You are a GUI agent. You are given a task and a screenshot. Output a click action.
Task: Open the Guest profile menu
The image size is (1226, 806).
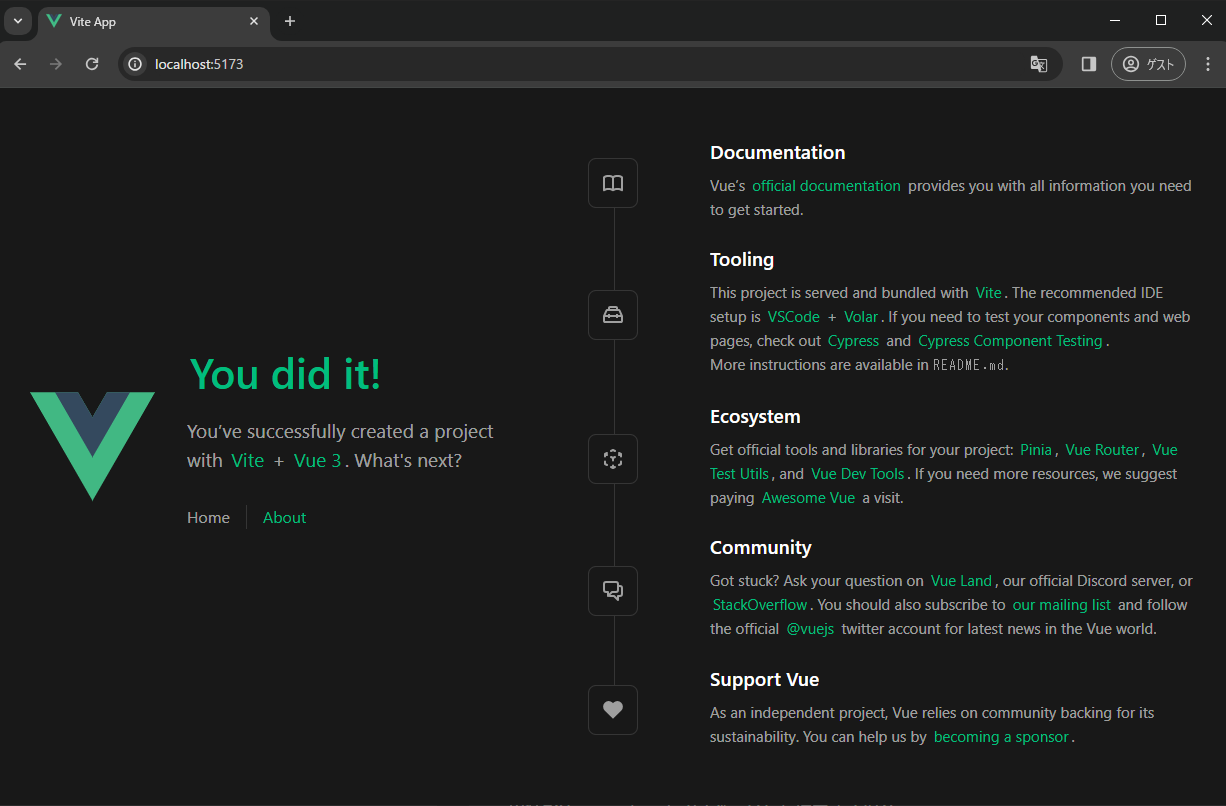[x=1148, y=63]
